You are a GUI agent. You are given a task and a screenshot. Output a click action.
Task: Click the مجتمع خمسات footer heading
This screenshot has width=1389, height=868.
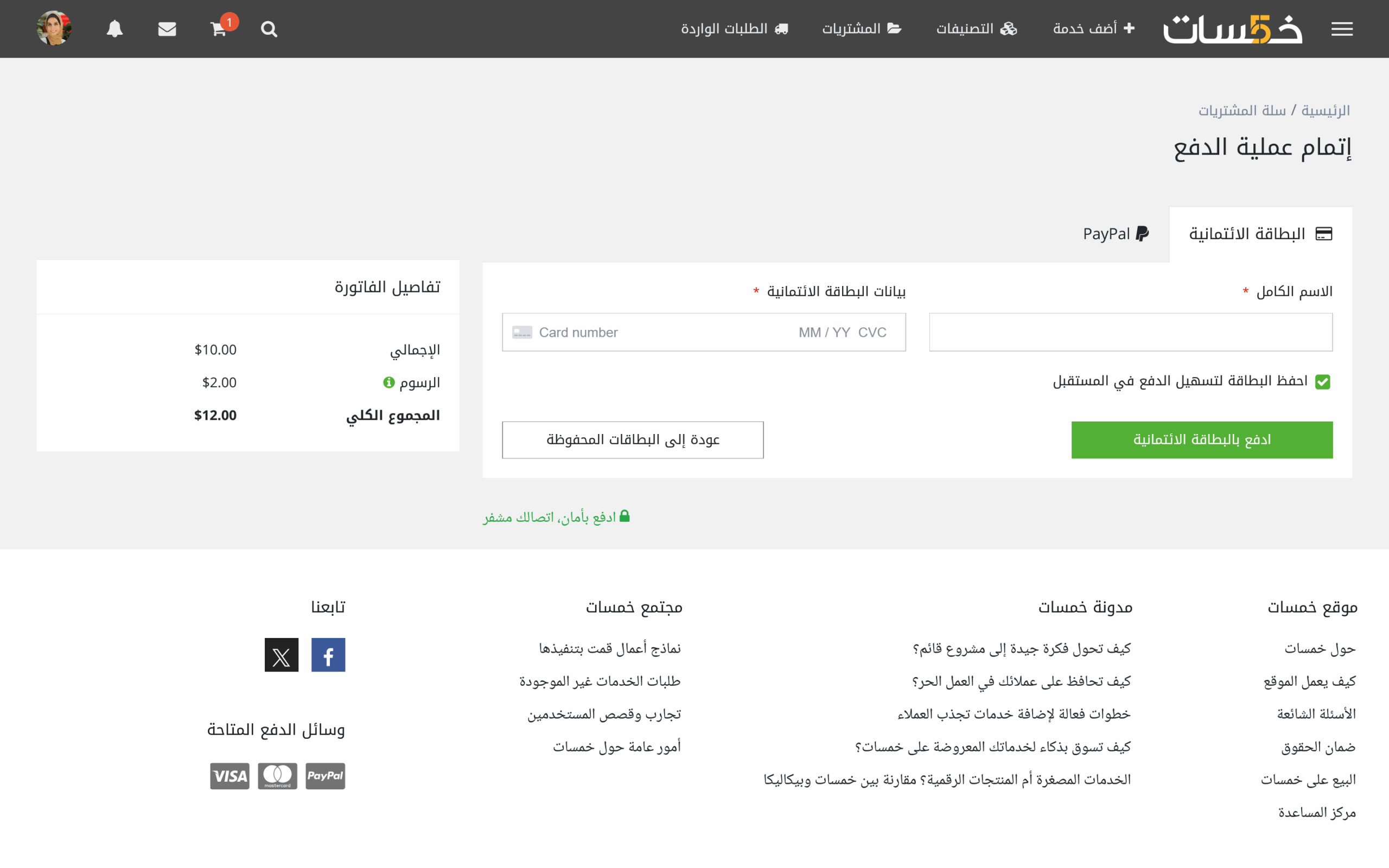(x=634, y=608)
